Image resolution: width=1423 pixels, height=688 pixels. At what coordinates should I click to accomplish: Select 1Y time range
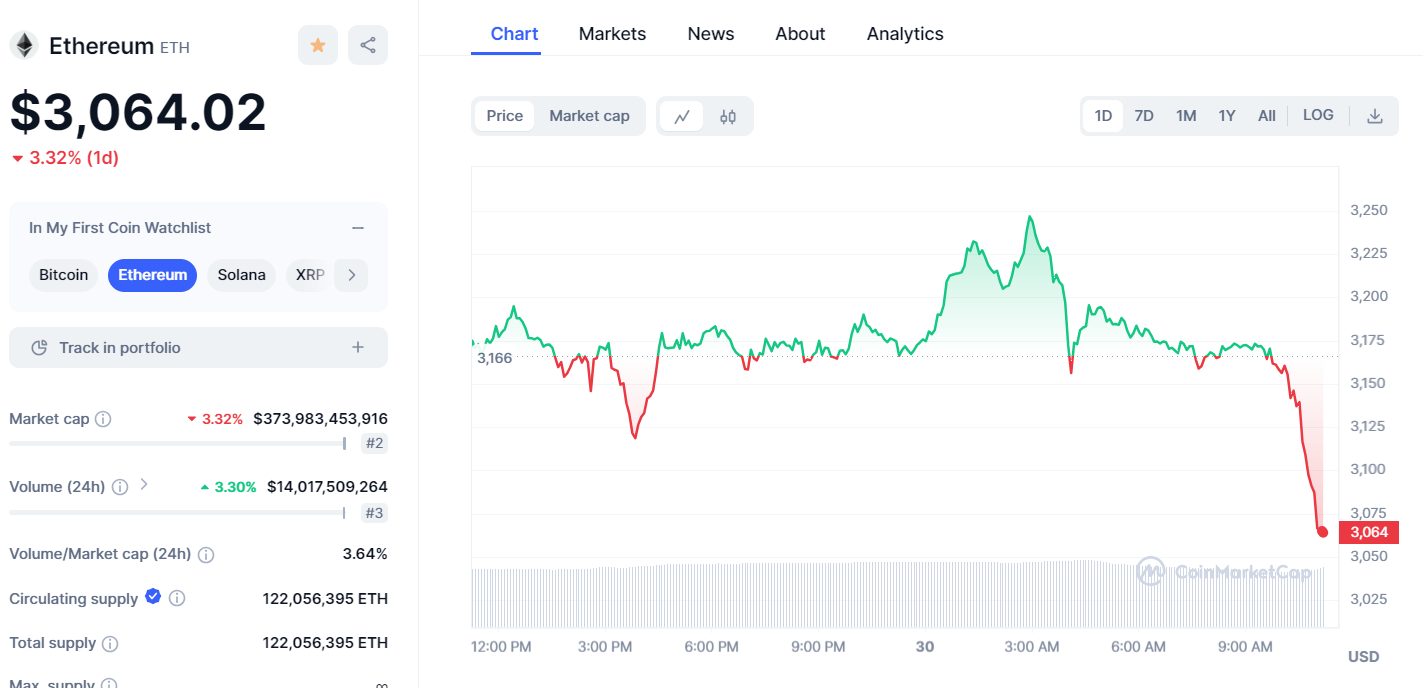[1227, 116]
